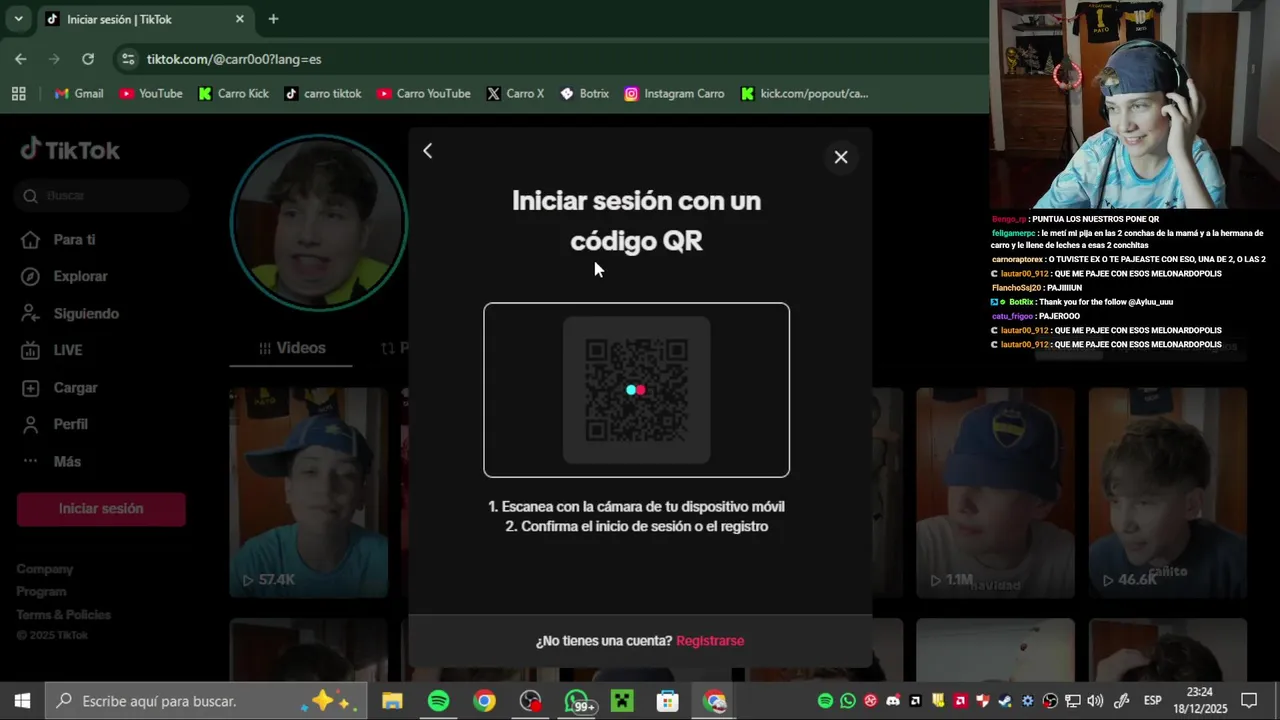
Task: Open the YouTube bookmark
Action: pyautogui.click(x=150, y=93)
